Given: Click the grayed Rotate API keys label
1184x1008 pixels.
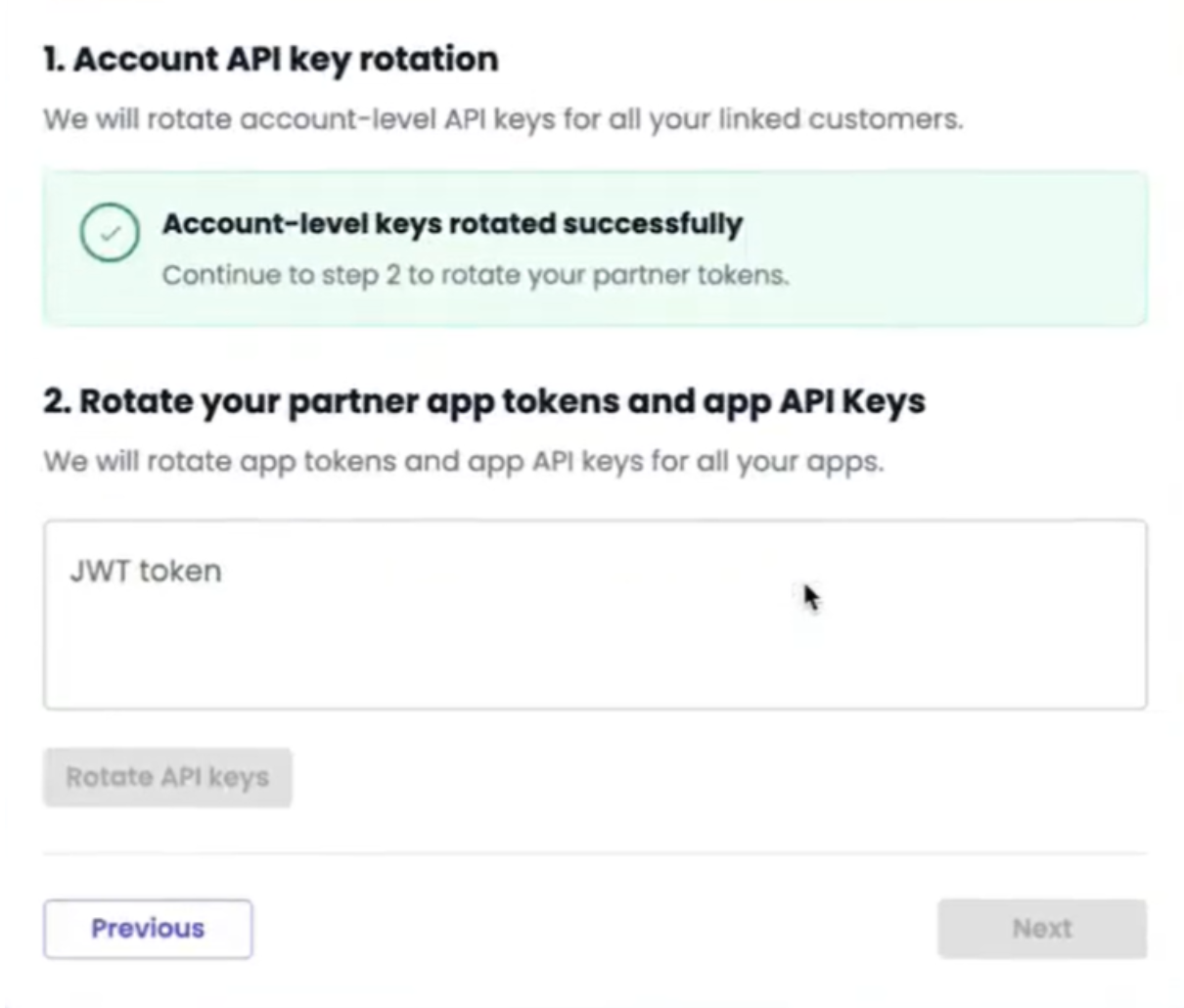Looking at the screenshot, I should [167, 778].
